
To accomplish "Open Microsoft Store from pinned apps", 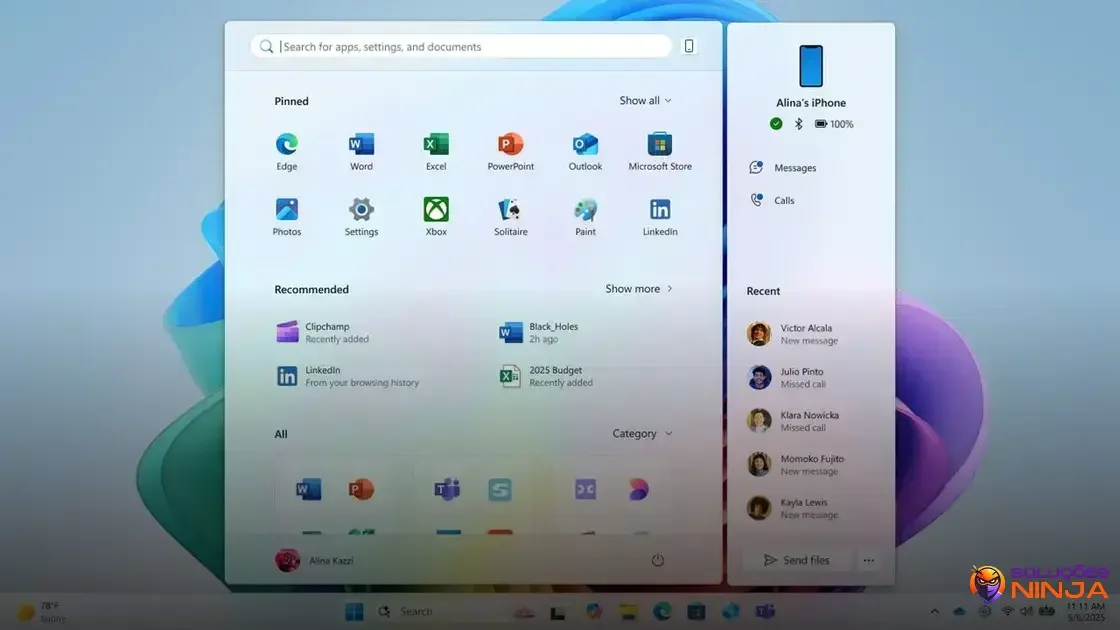I will [x=660, y=151].
